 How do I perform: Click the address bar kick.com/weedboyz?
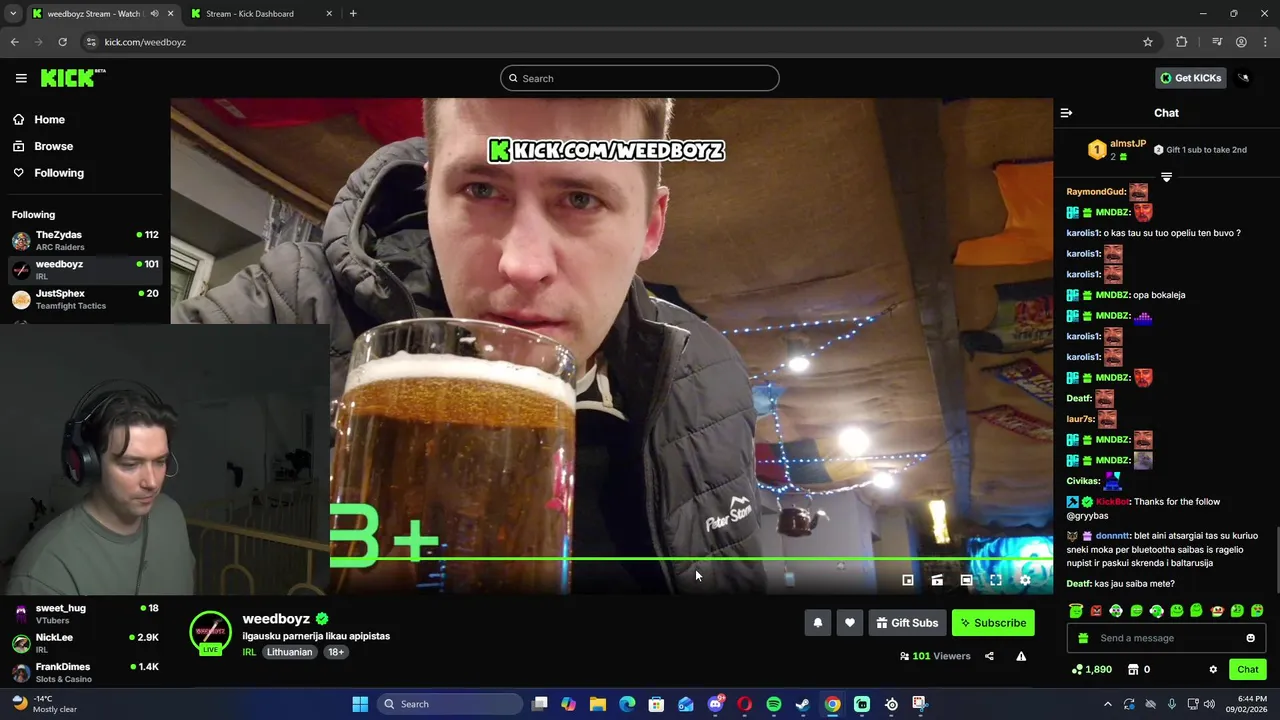[145, 42]
